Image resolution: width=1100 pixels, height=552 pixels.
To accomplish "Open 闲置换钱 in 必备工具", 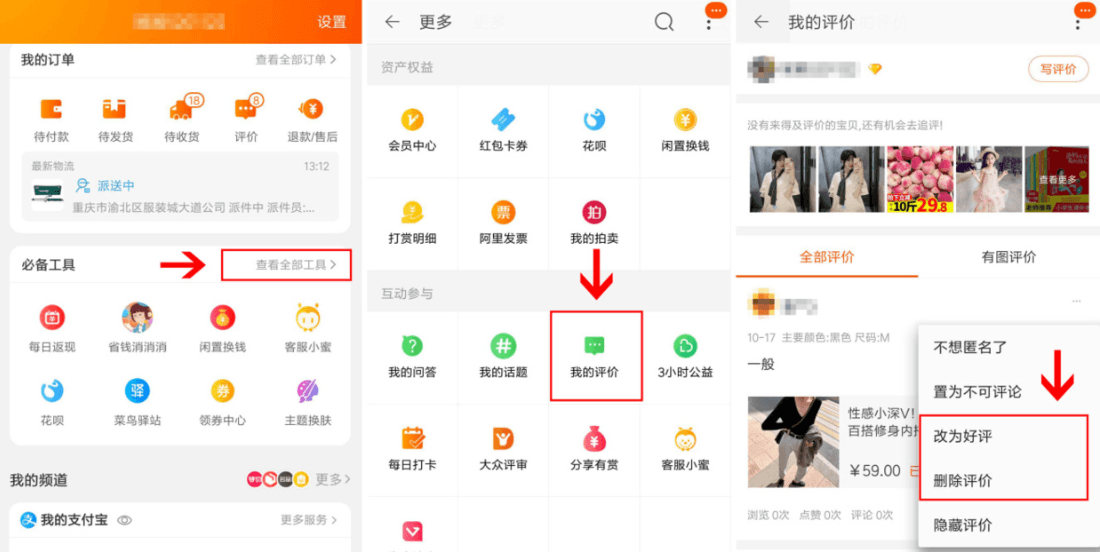I will tap(222, 318).
